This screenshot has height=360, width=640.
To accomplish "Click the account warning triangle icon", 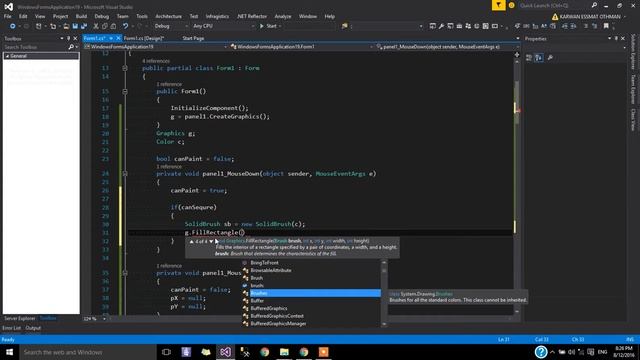I will click(x=555, y=17).
